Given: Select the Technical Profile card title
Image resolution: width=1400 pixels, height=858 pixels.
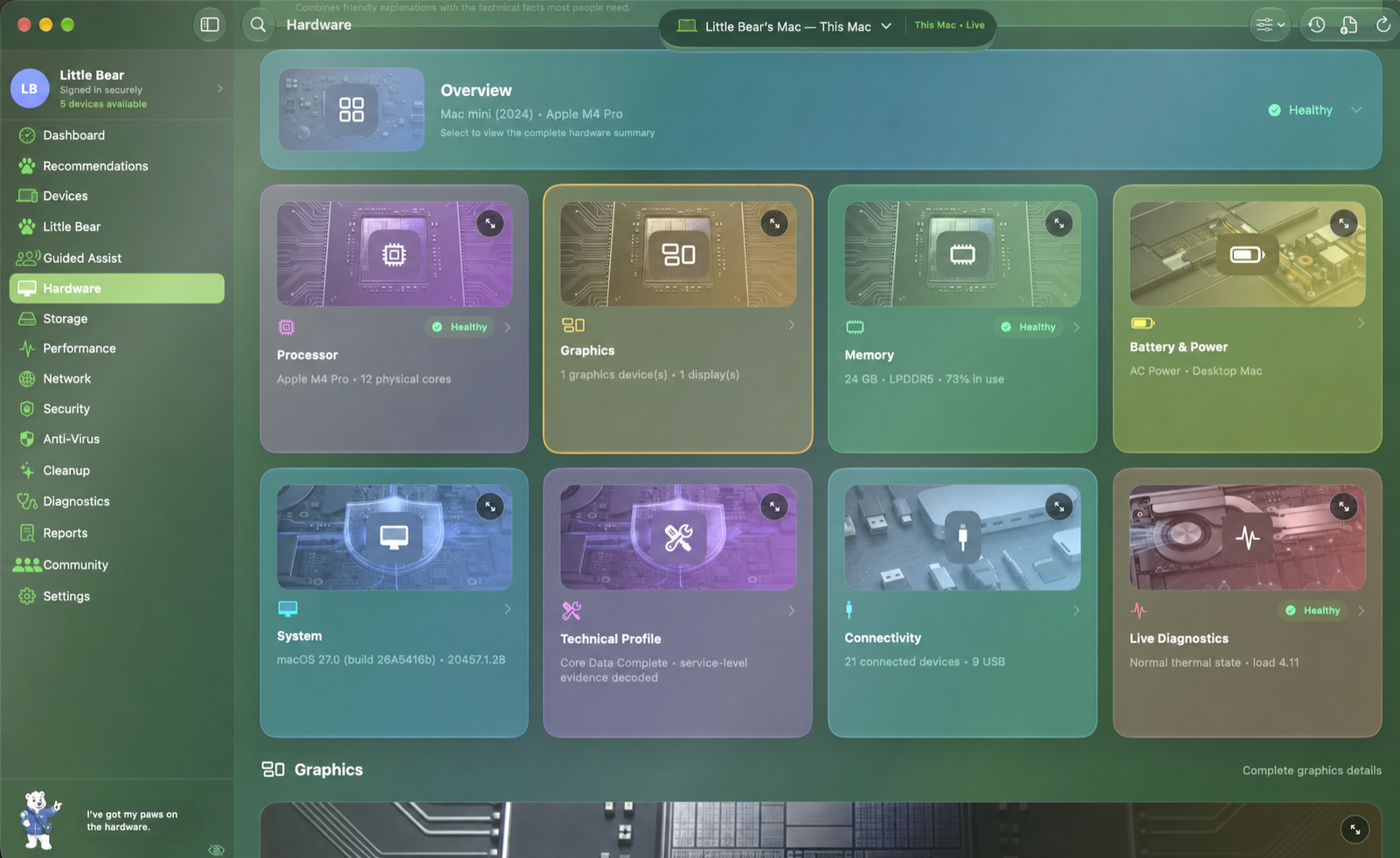Looking at the screenshot, I should [x=611, y=639].
